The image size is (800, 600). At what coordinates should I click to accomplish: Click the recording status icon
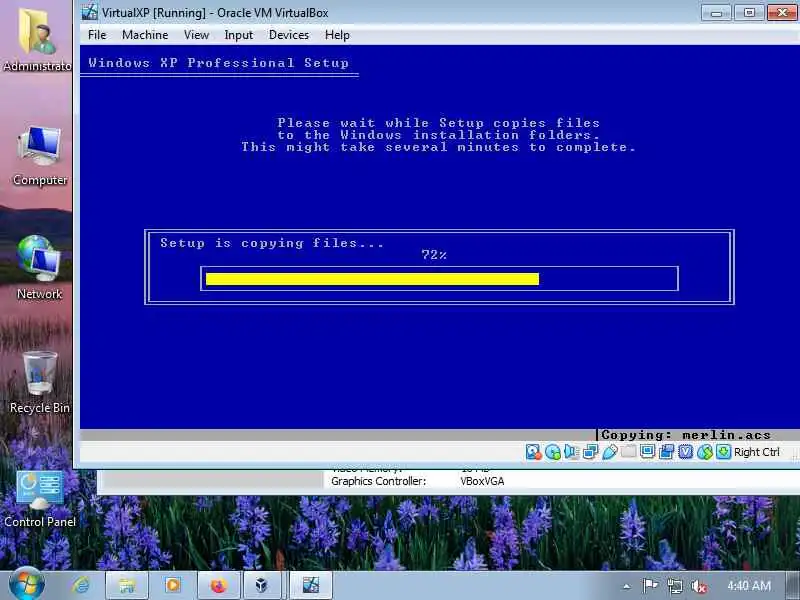pos(666,452)
